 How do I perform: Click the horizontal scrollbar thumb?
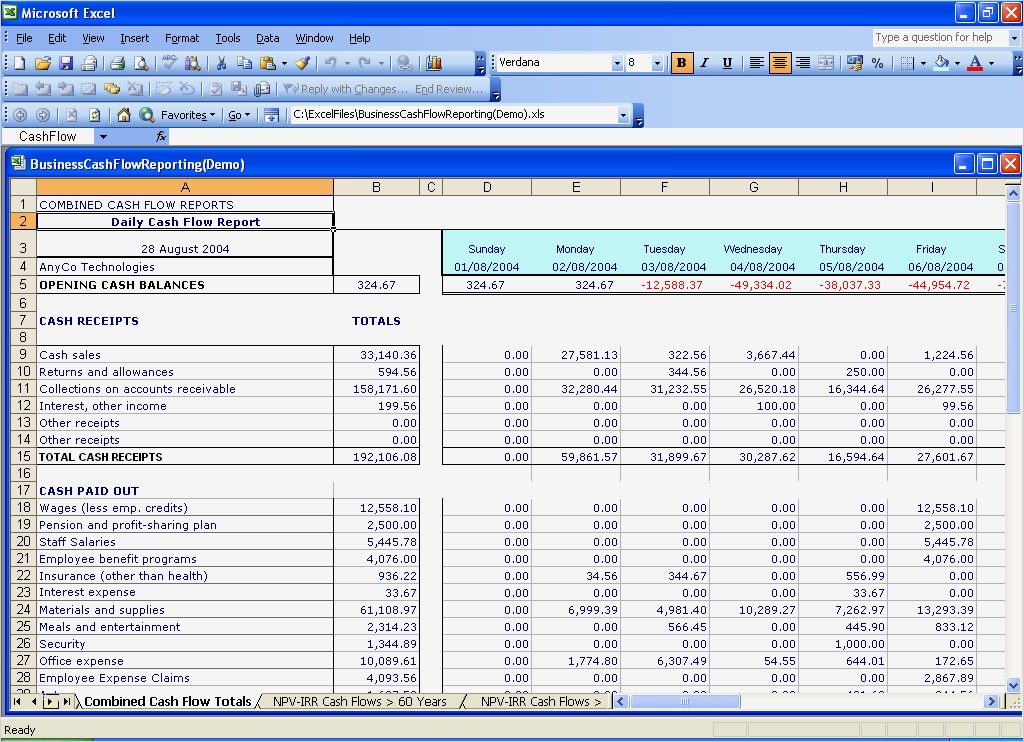click(685, 702)
